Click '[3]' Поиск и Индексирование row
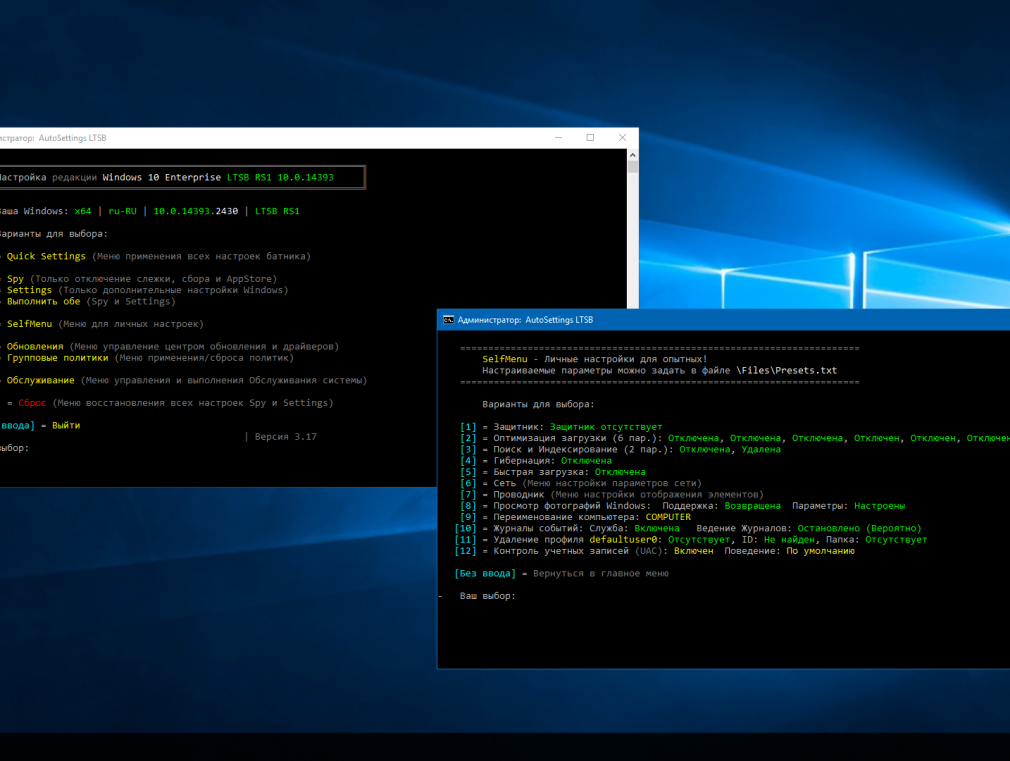This screenshot has height=761, width=1010. pyautogui.click(x=620, y=449)
